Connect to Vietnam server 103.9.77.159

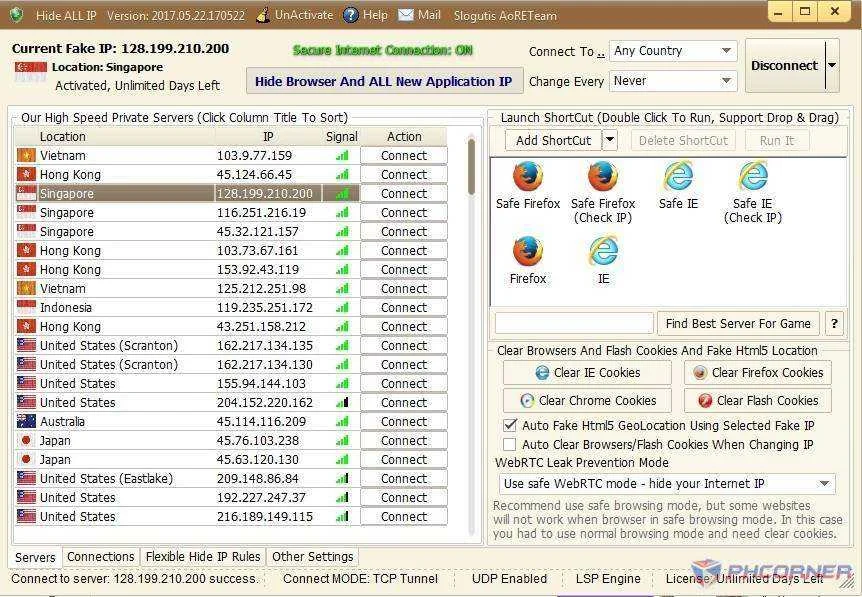pos(404,156)
